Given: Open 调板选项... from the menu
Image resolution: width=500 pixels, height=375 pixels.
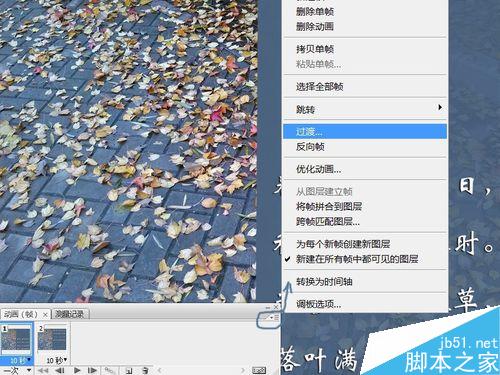Looking at the screenshot, I should (x=365, y=304).
